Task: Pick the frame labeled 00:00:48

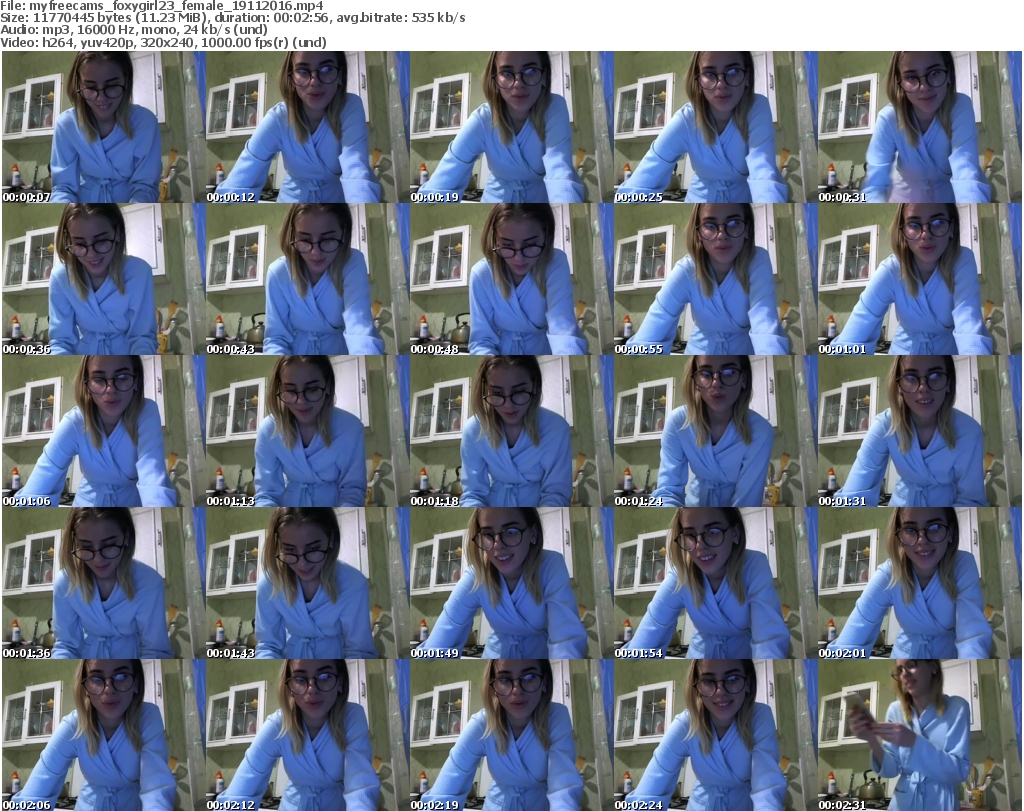Action: [511, 279]
